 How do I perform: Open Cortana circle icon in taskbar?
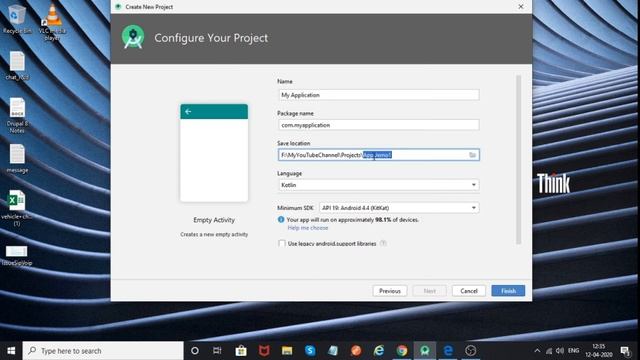[x=195, y=351]
